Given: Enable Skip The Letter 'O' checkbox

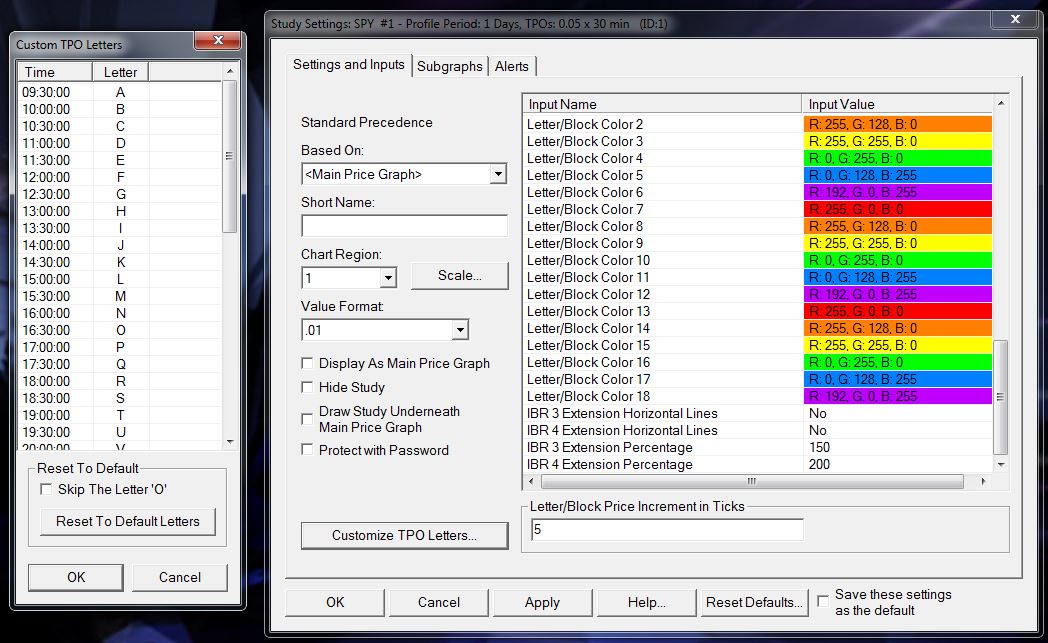Looking at the screenshot, I should pyautogui.click(x=46, y=489).
